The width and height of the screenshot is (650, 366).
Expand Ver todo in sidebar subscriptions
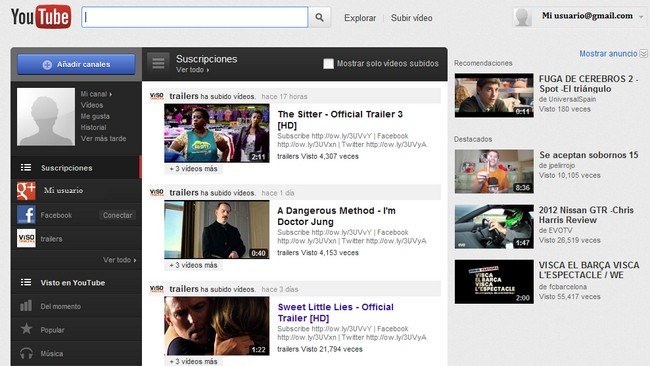point(119,260)
